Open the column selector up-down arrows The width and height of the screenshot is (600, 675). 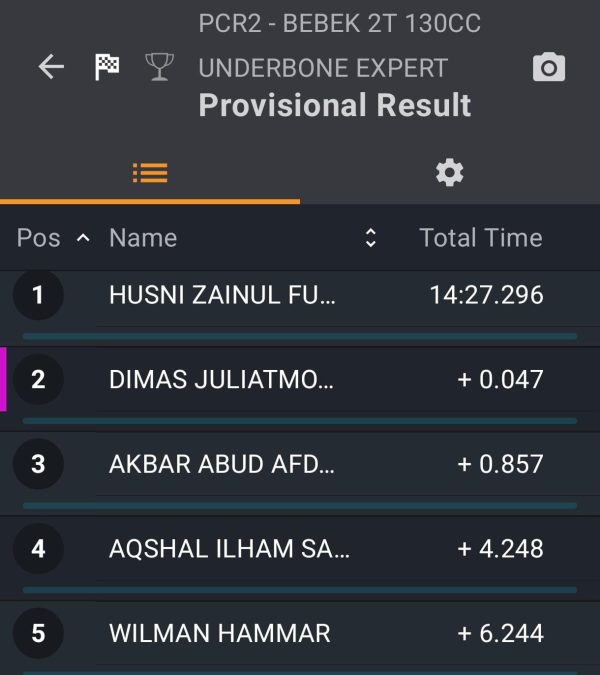pos(371,238)
